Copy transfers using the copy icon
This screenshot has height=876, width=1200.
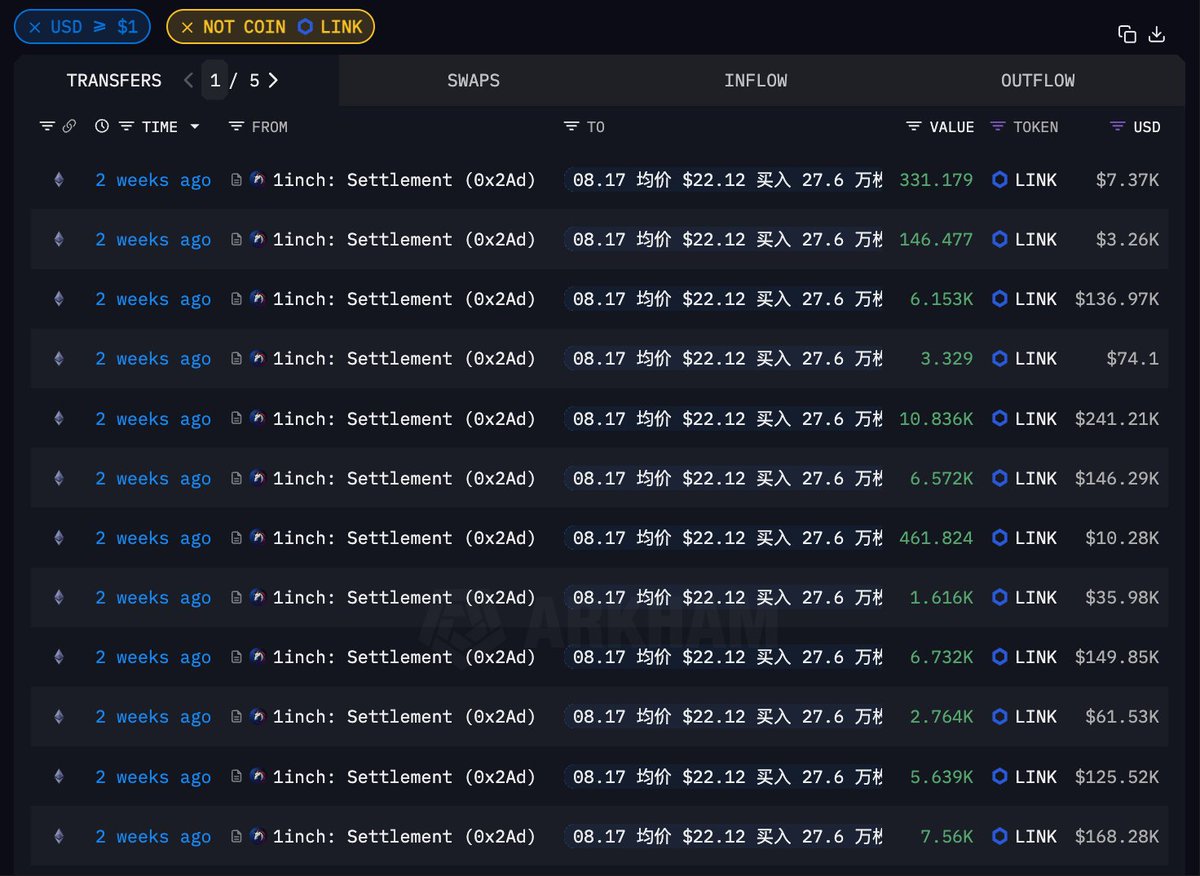(1127, 34)
